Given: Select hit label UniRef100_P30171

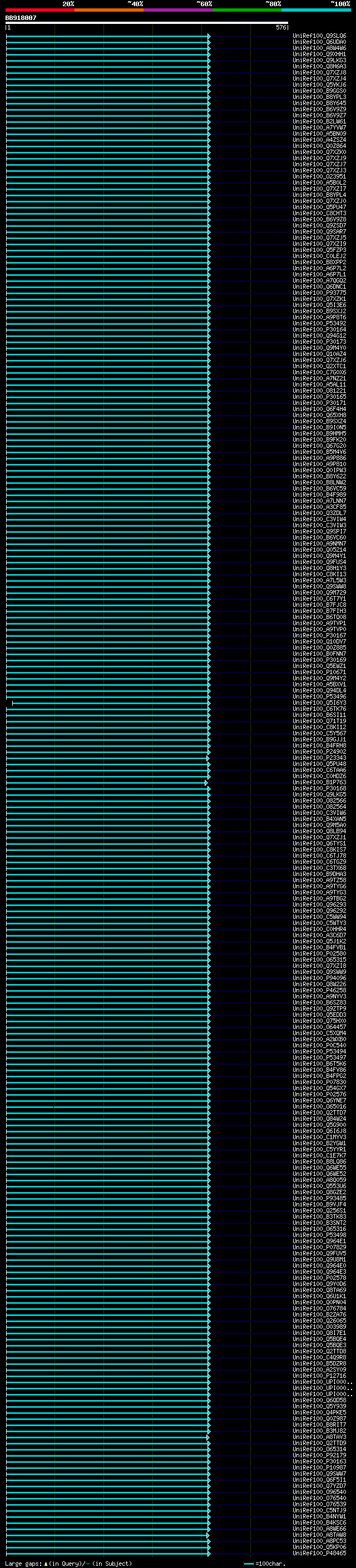Looking at the screenshot, I should [319, 403].
